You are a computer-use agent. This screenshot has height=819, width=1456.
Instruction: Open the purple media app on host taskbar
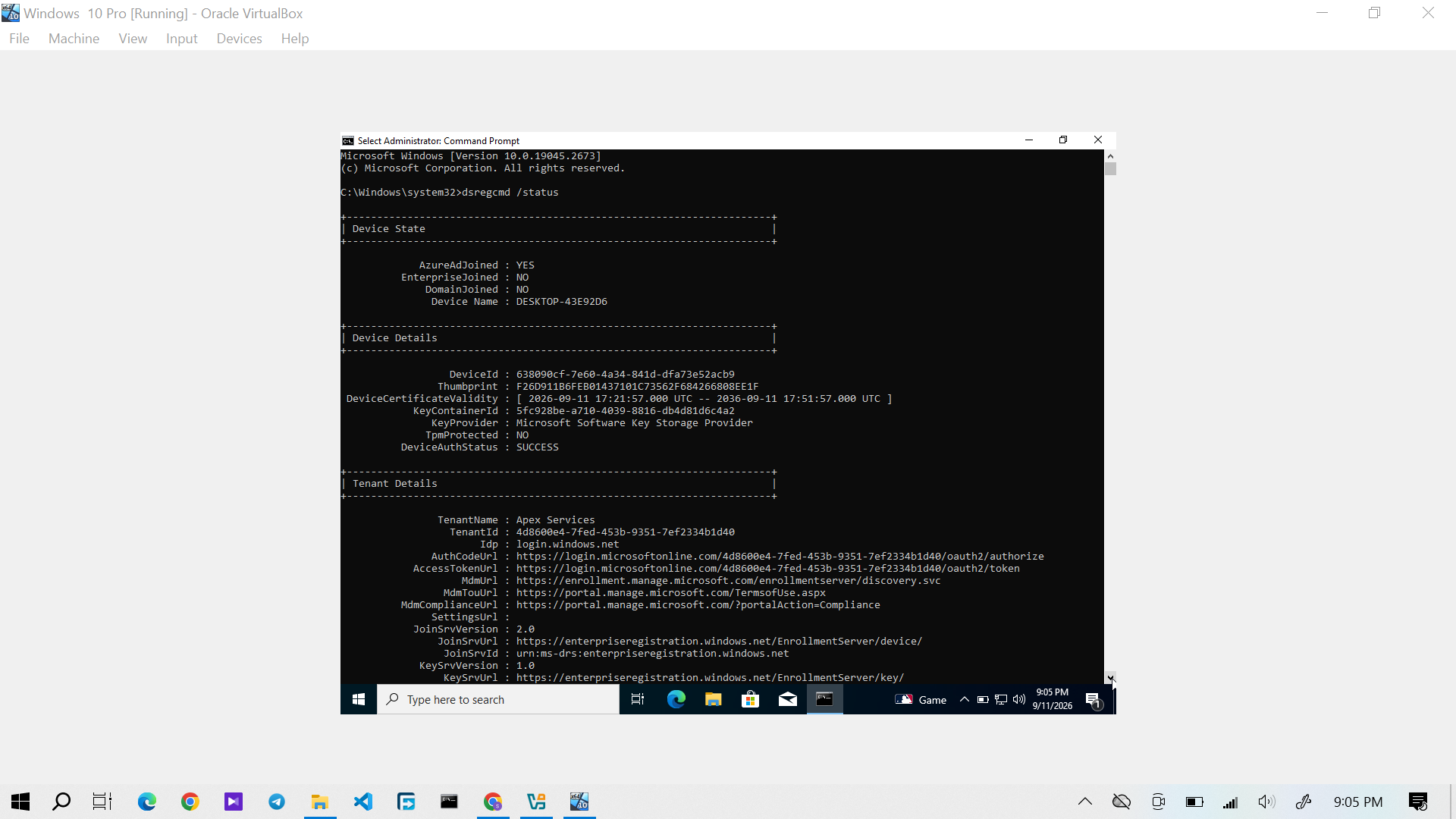point(234,802)
